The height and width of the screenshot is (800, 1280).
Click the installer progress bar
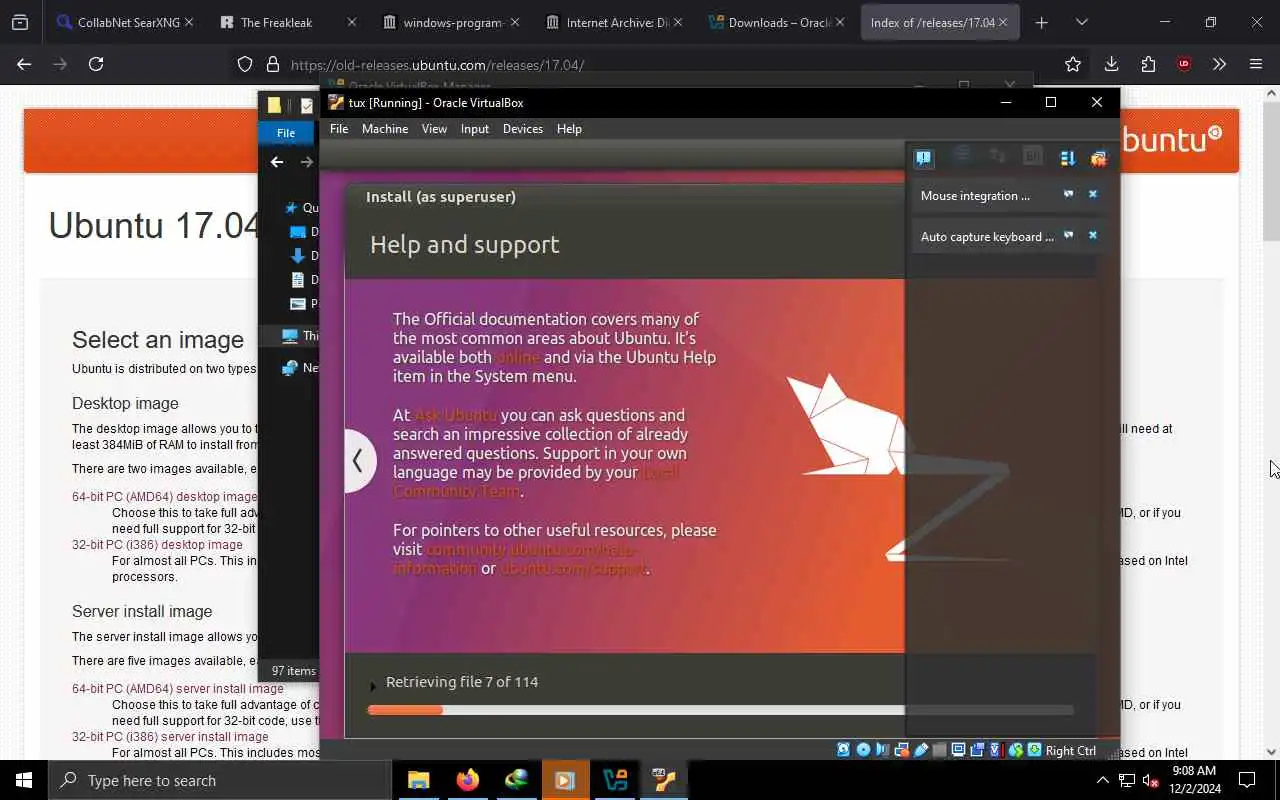pyautogui.click(x=720, y=710)
